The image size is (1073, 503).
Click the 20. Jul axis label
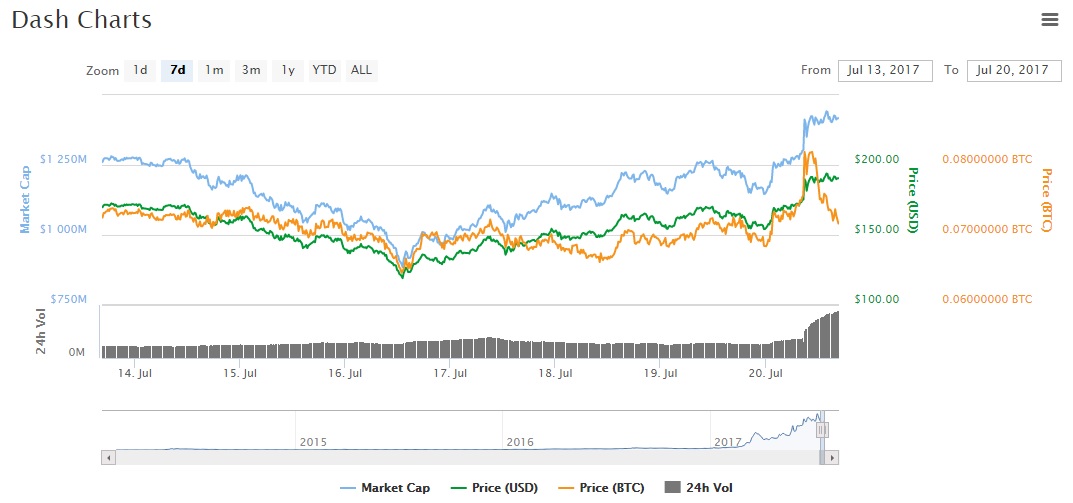tap(765, 374)
